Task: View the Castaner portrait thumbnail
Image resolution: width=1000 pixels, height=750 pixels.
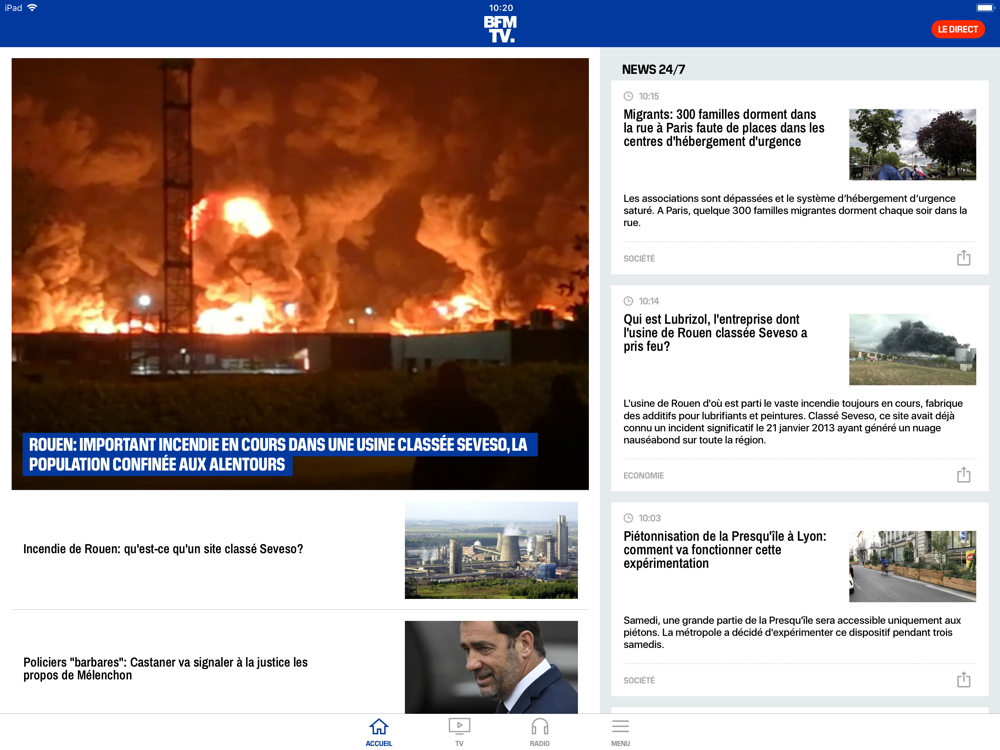Action: tap(491, 667)
